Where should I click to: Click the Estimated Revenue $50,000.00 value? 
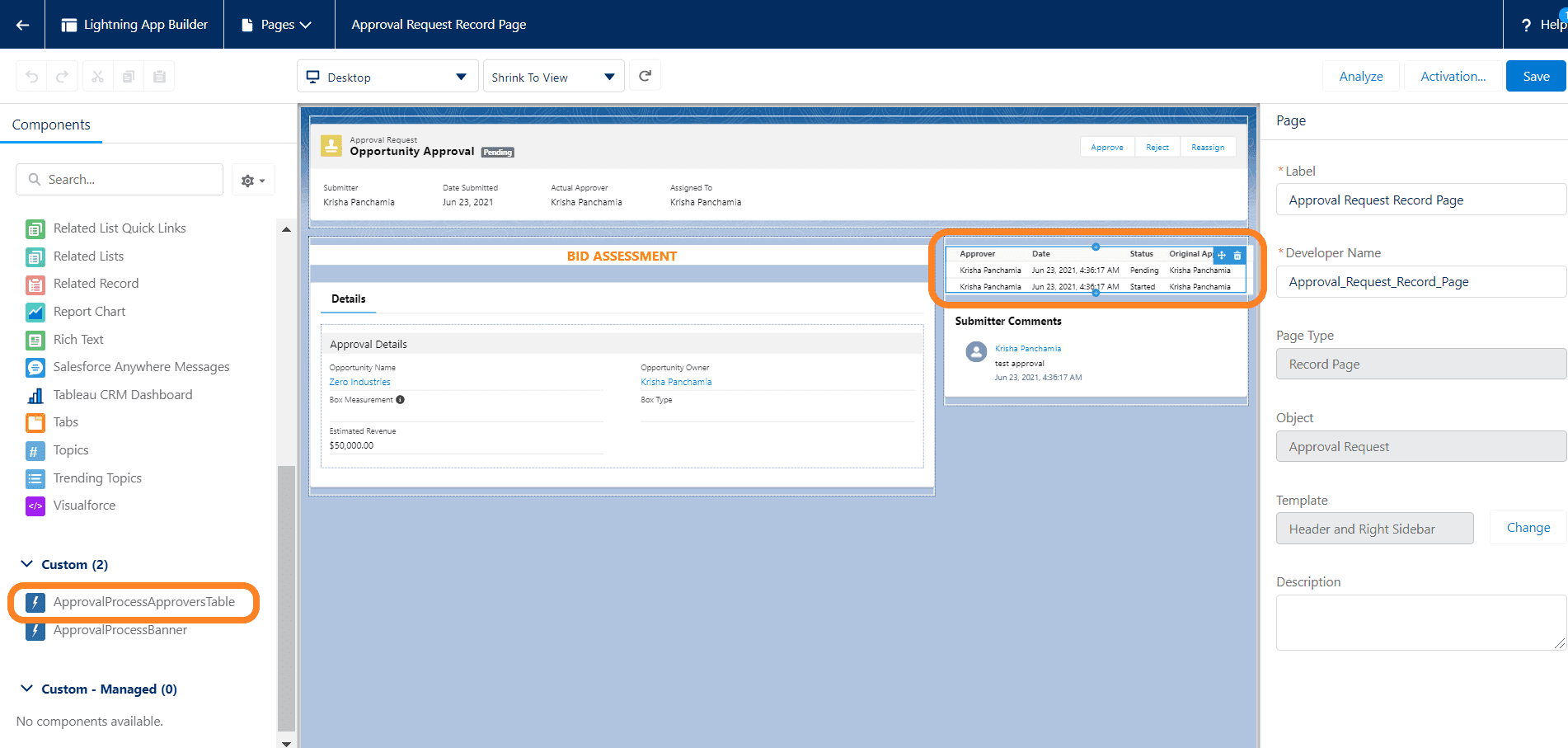click(x=351, y=445)
